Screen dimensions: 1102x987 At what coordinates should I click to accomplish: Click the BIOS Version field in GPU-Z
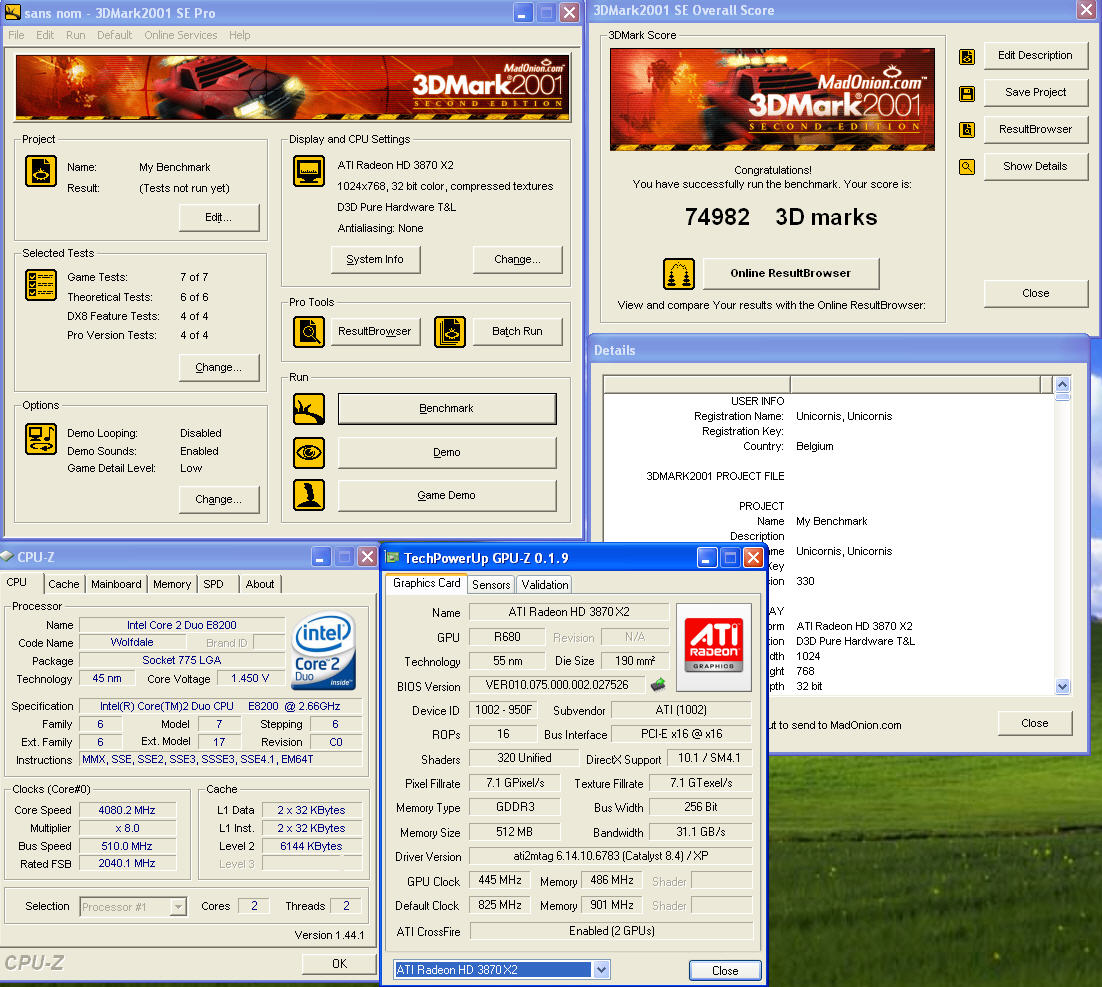click(x=557, y=685)
